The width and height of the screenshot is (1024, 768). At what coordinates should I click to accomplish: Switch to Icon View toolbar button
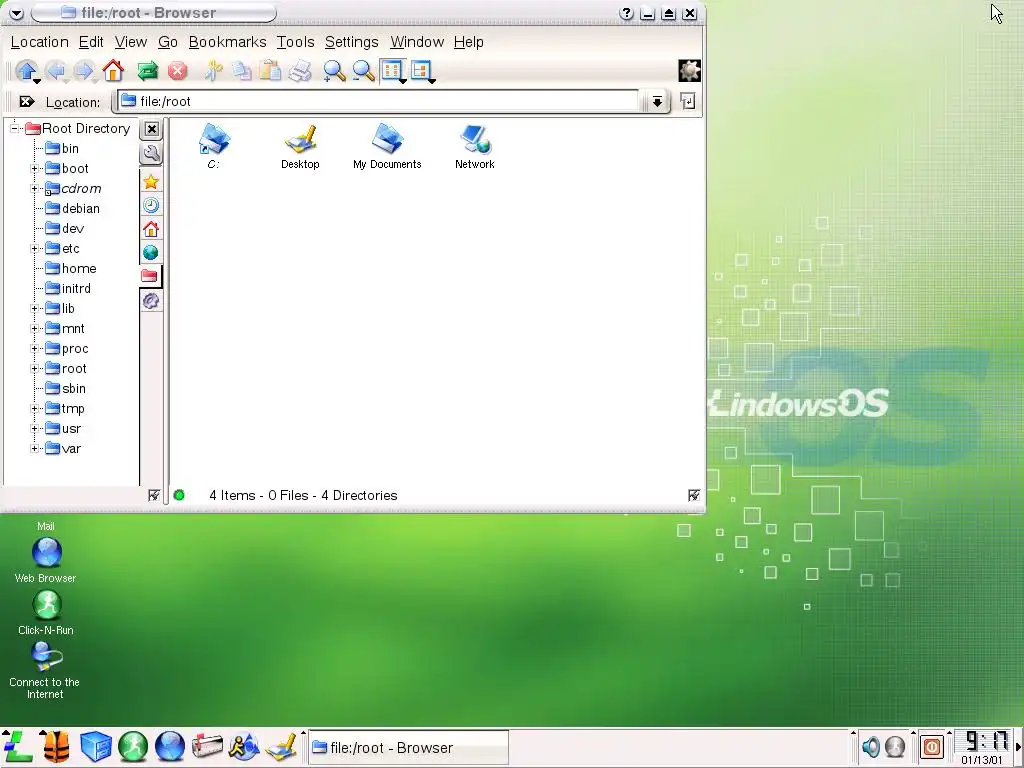coord(393,71)
